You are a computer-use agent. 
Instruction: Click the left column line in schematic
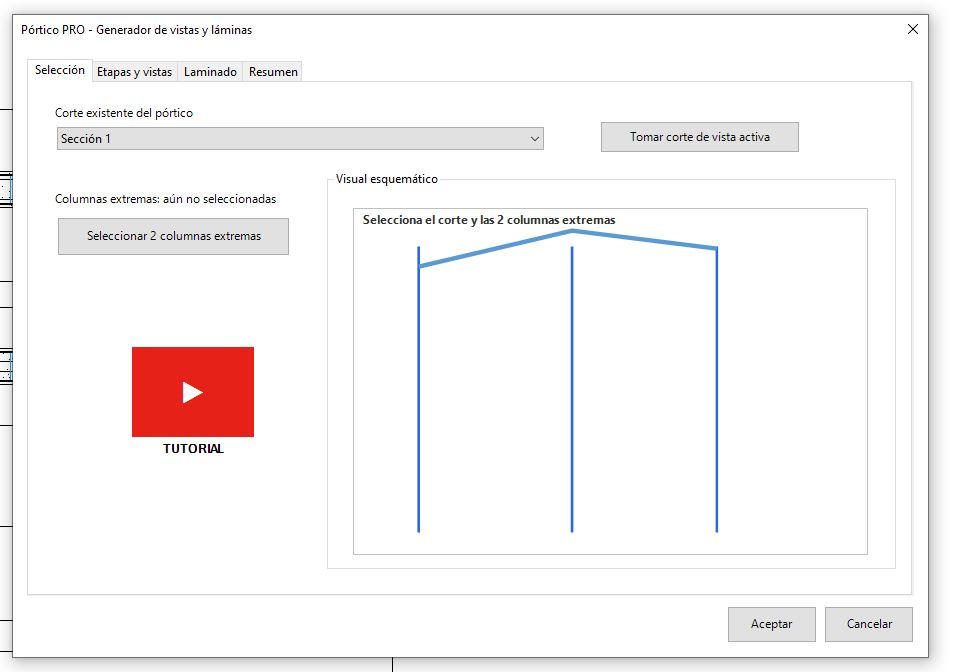tap(419, 391)
